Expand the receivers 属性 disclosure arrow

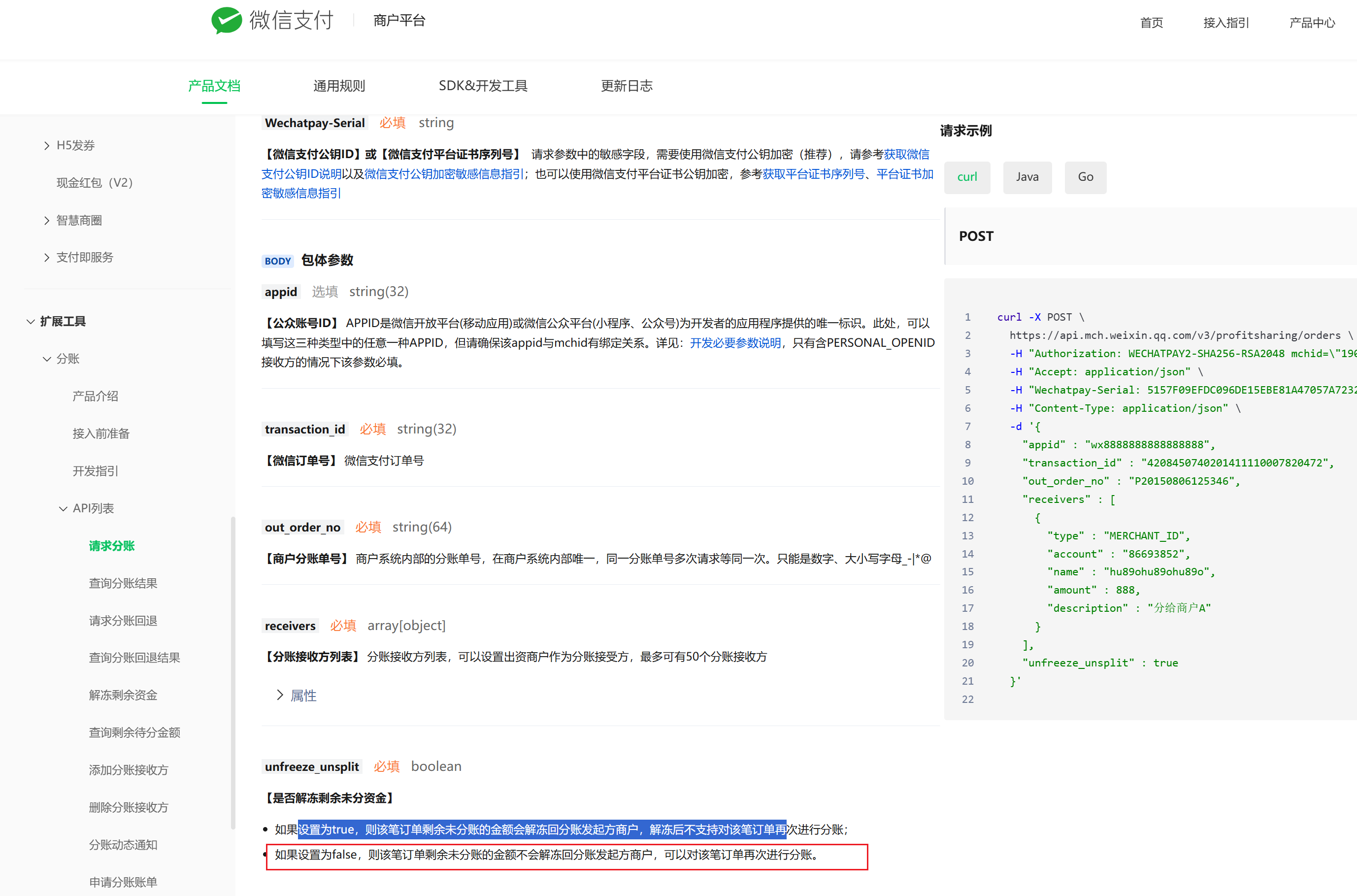280,695
